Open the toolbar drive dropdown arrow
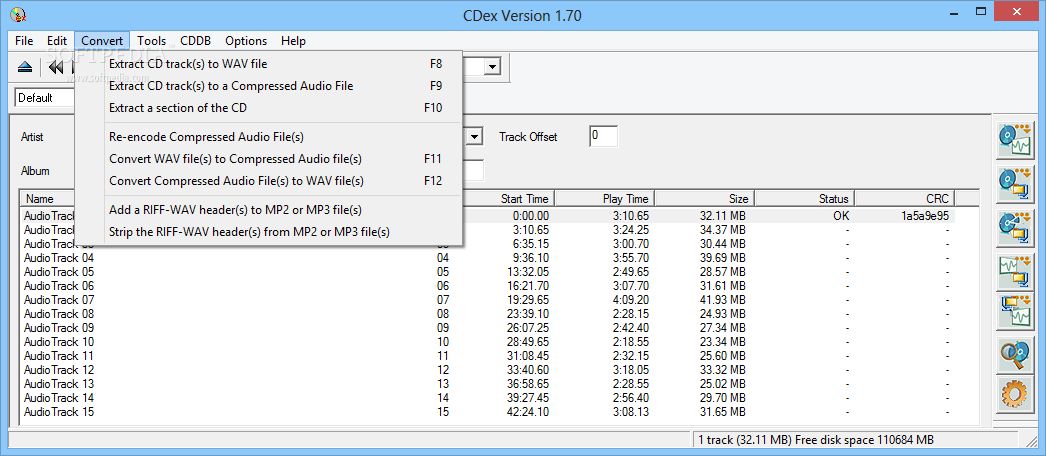This screenshot has height=456, width=1046. pos(493,67)
